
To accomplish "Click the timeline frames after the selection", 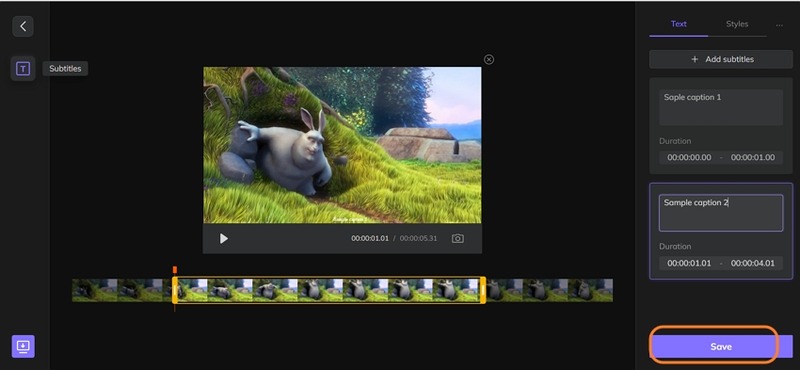I will coord(549,290).
